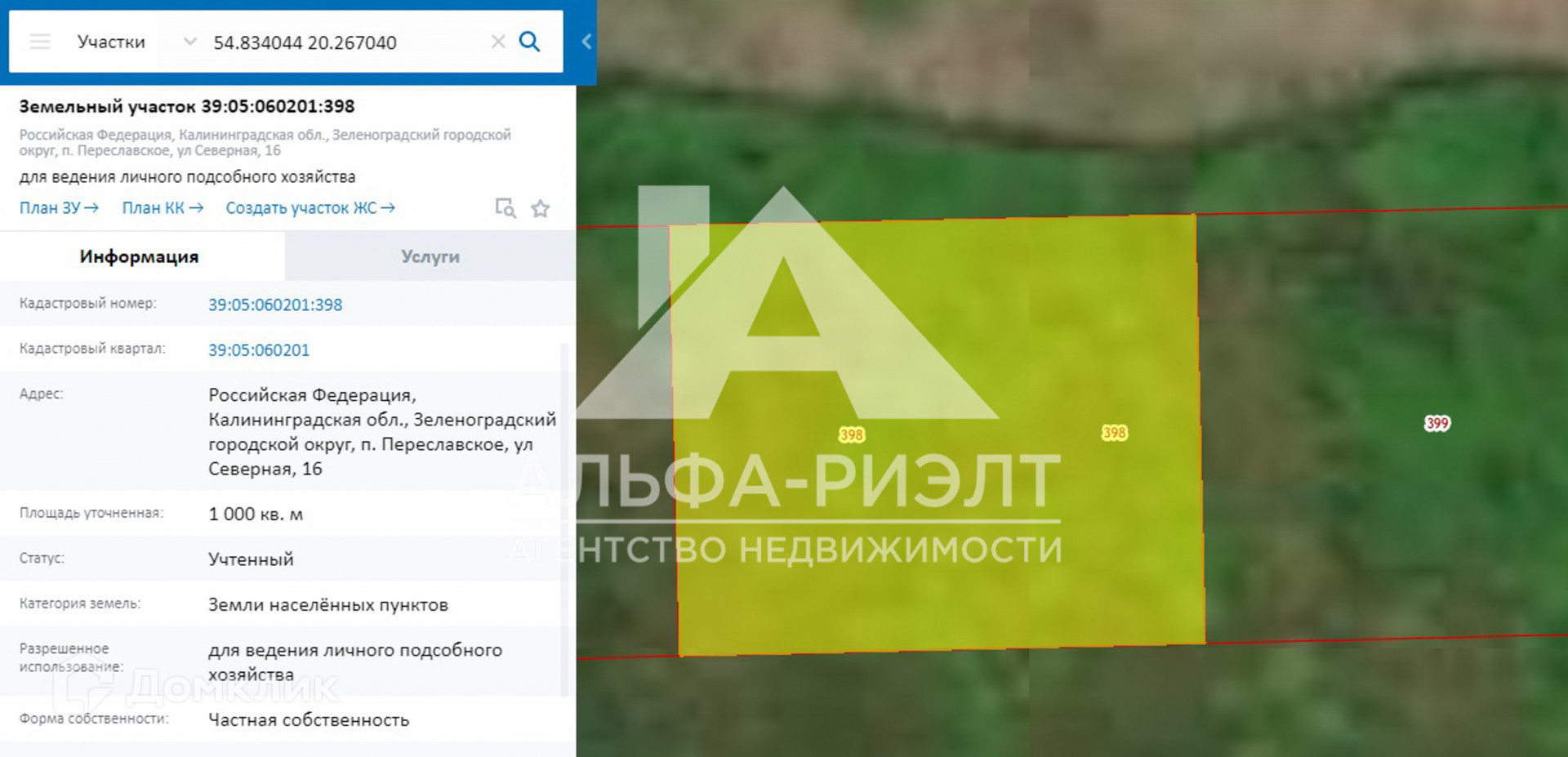Open the План КК link

click(x=163, y=208)
